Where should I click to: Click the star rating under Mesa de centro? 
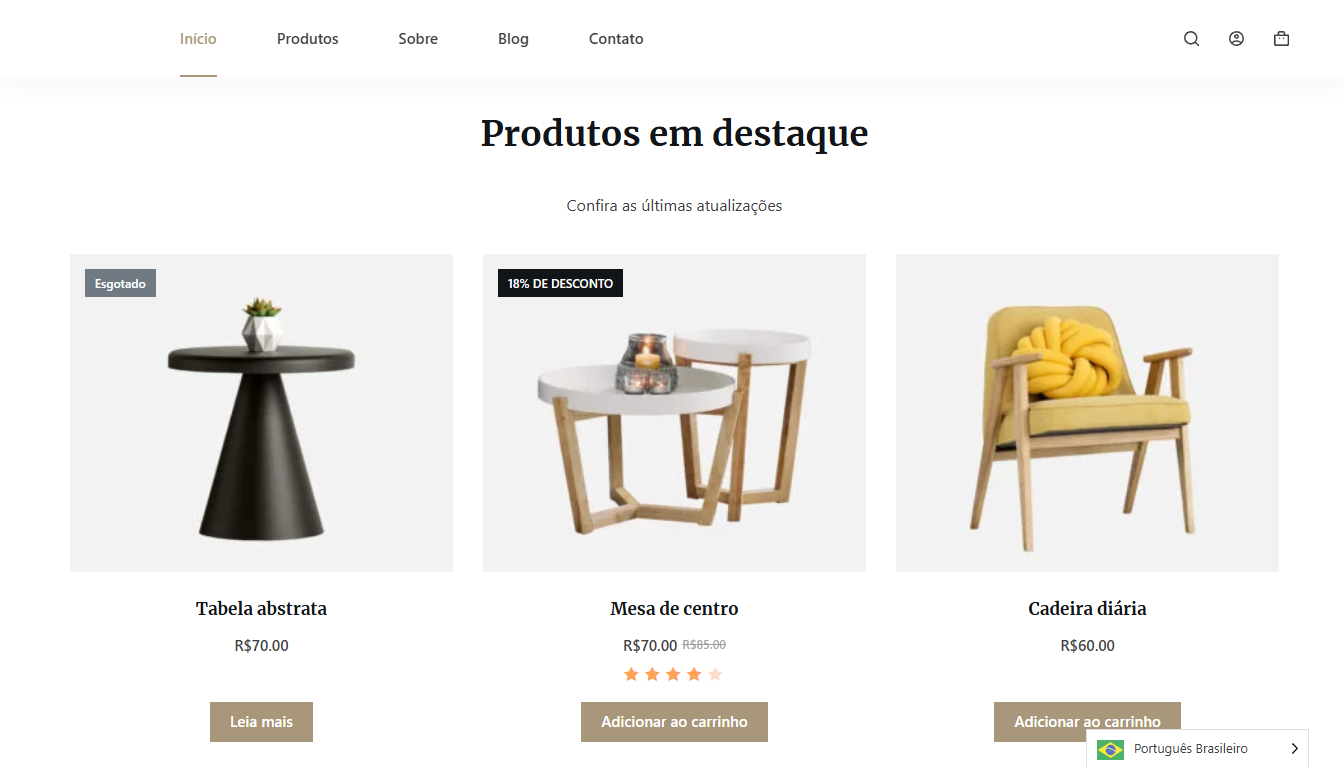coord(673,674)
